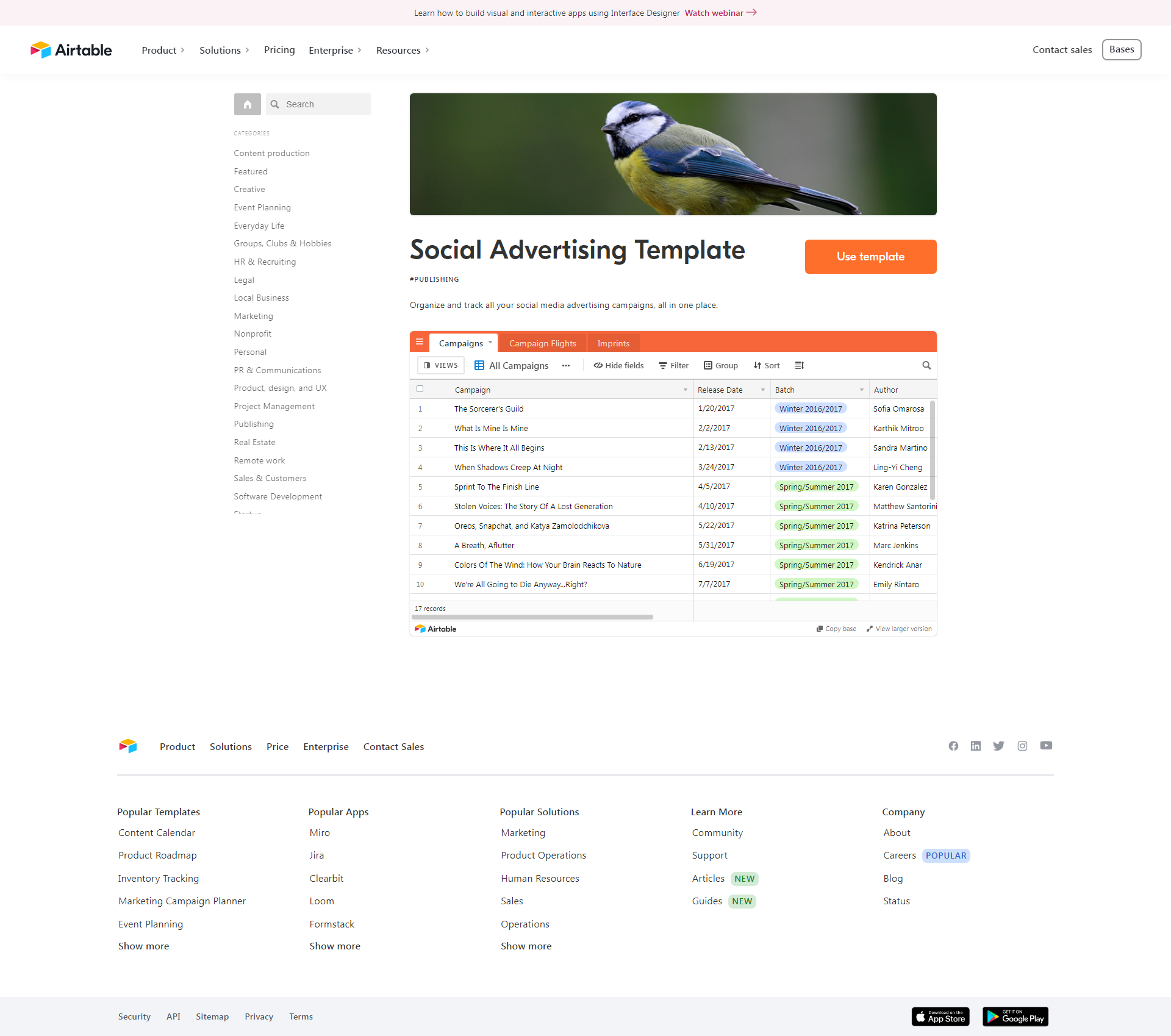Screen dimensions: 1171x1036
Task: Open the Content Calendar footer link
Action: tap(157, 833)
